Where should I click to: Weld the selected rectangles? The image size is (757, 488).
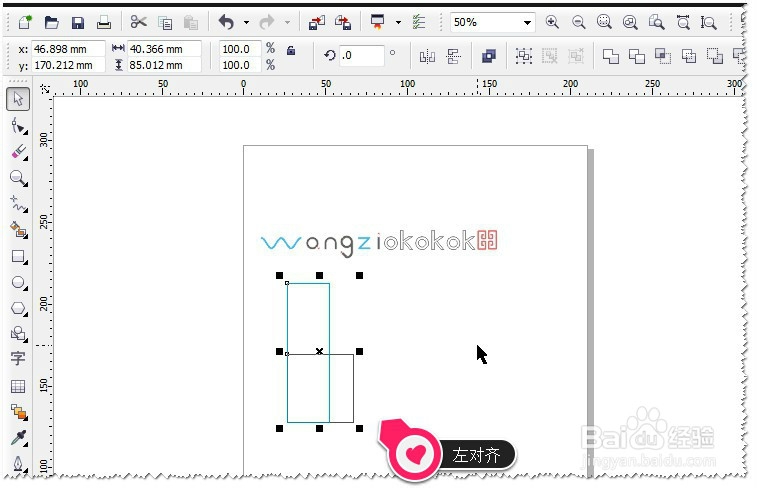click(x=611, y=56)
